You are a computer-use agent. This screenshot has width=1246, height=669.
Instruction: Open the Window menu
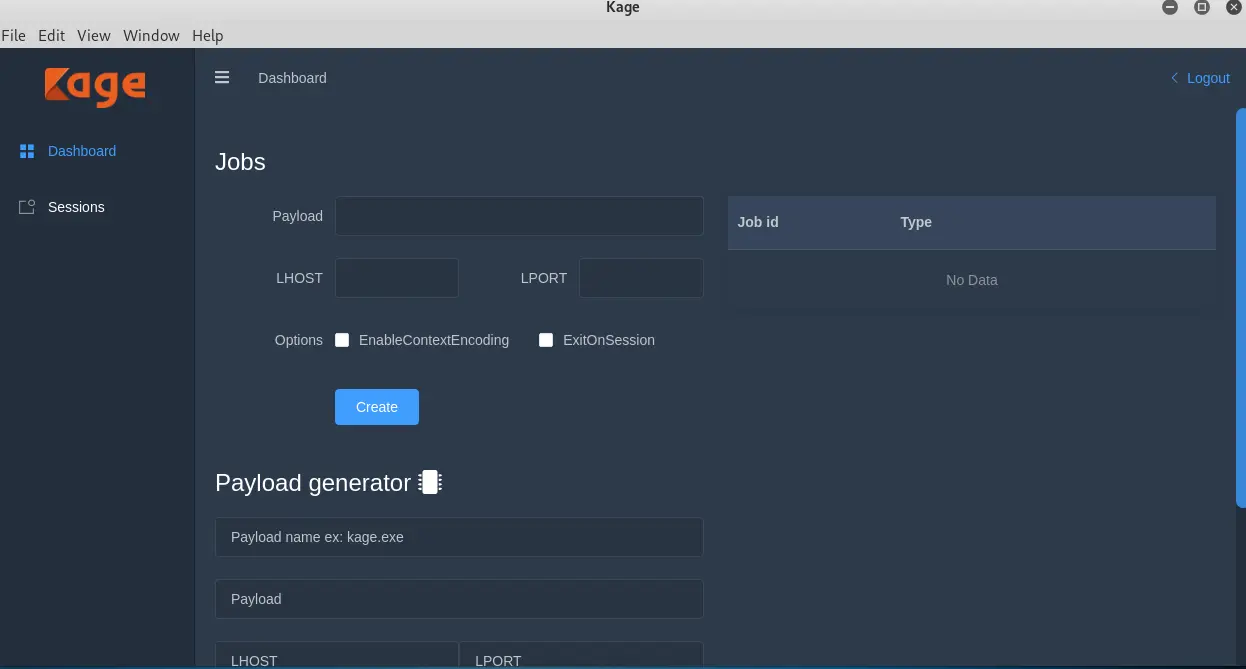click(x=151, y=35)
